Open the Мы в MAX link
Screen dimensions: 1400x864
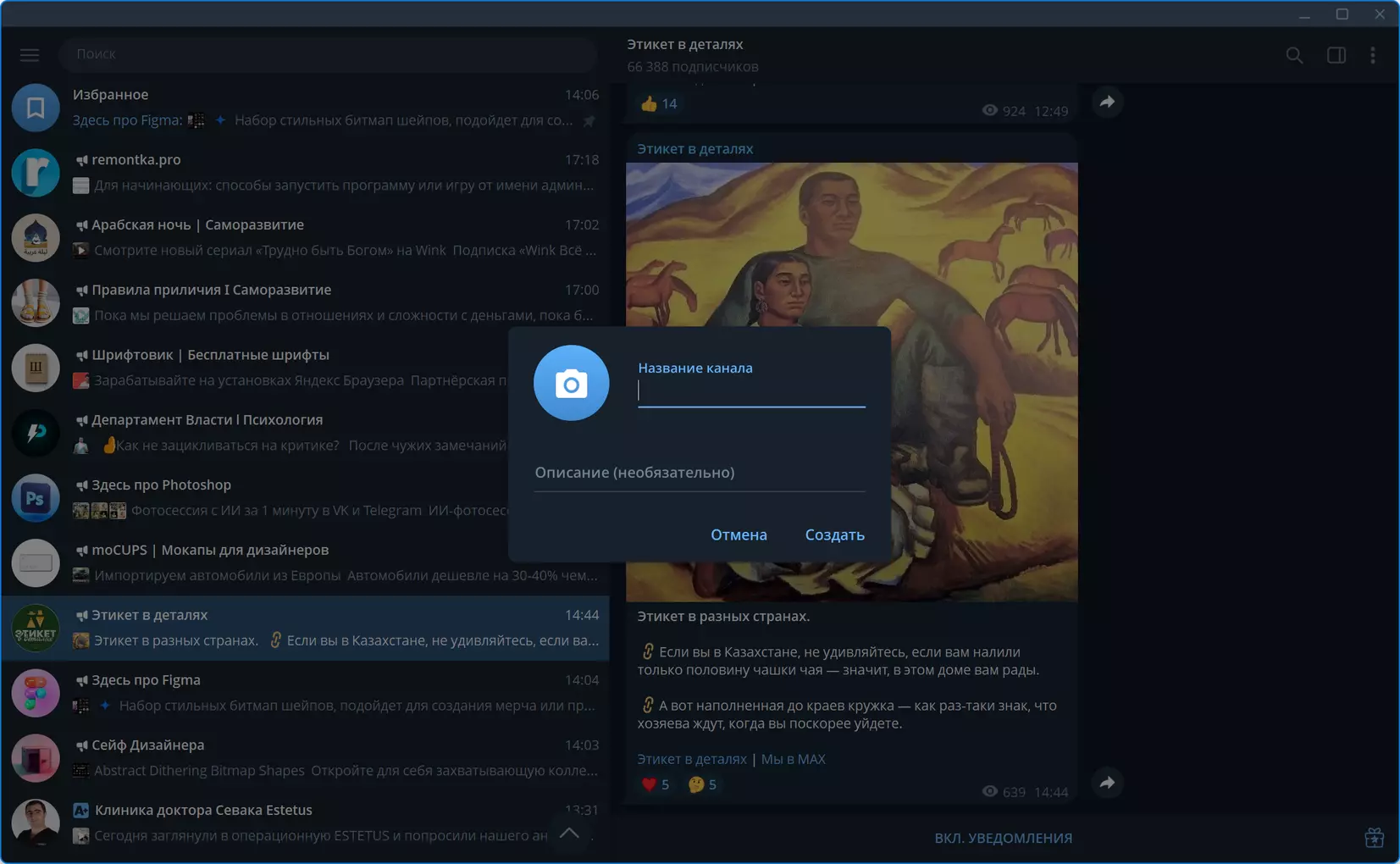point(793,759)
